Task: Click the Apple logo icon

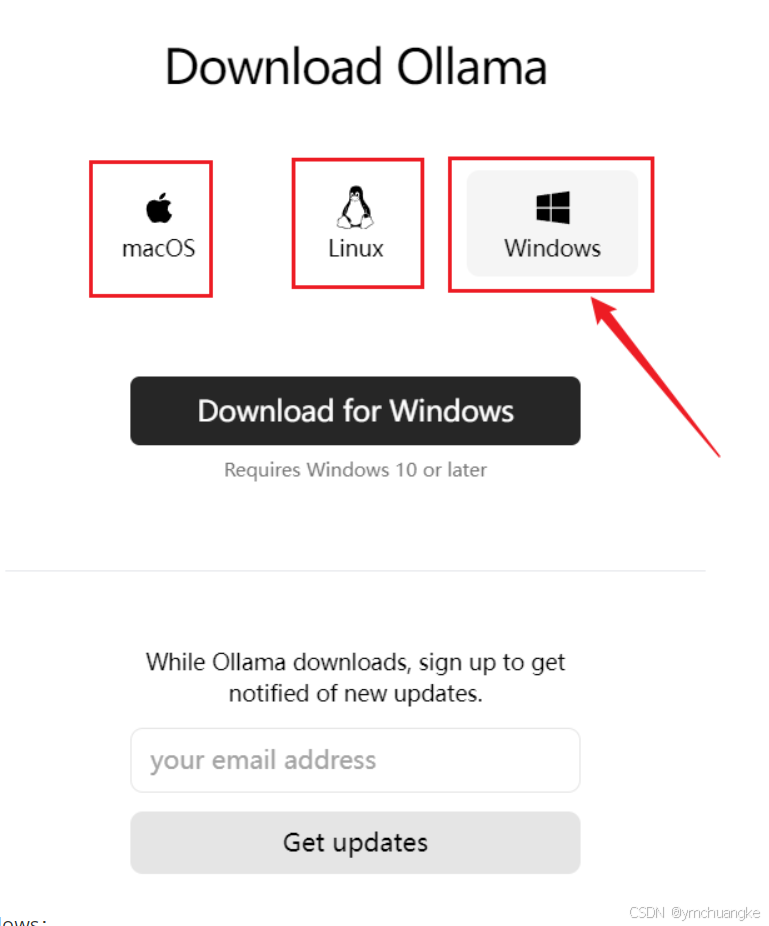Action: pos(159,207)
